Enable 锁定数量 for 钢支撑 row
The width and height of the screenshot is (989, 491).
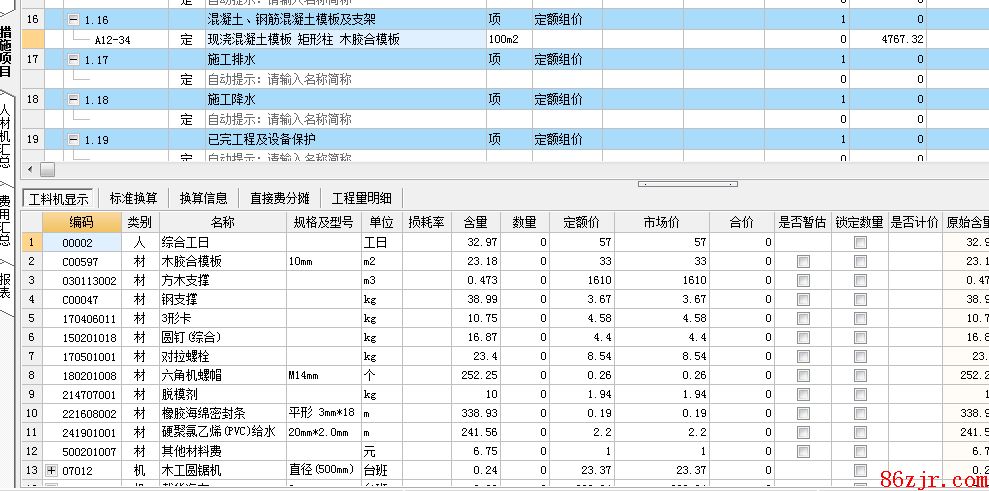point(860,299)
